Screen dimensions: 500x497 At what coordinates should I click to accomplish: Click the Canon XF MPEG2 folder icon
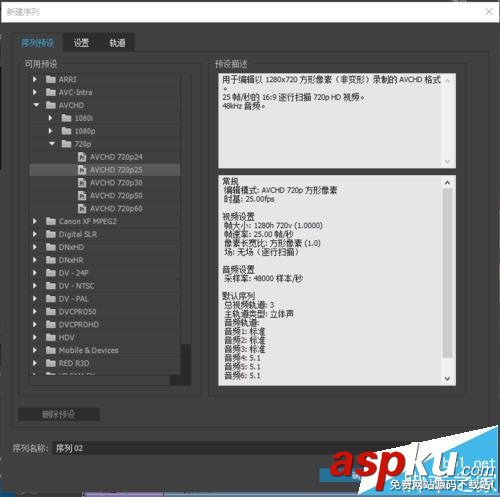click(51, 221)
